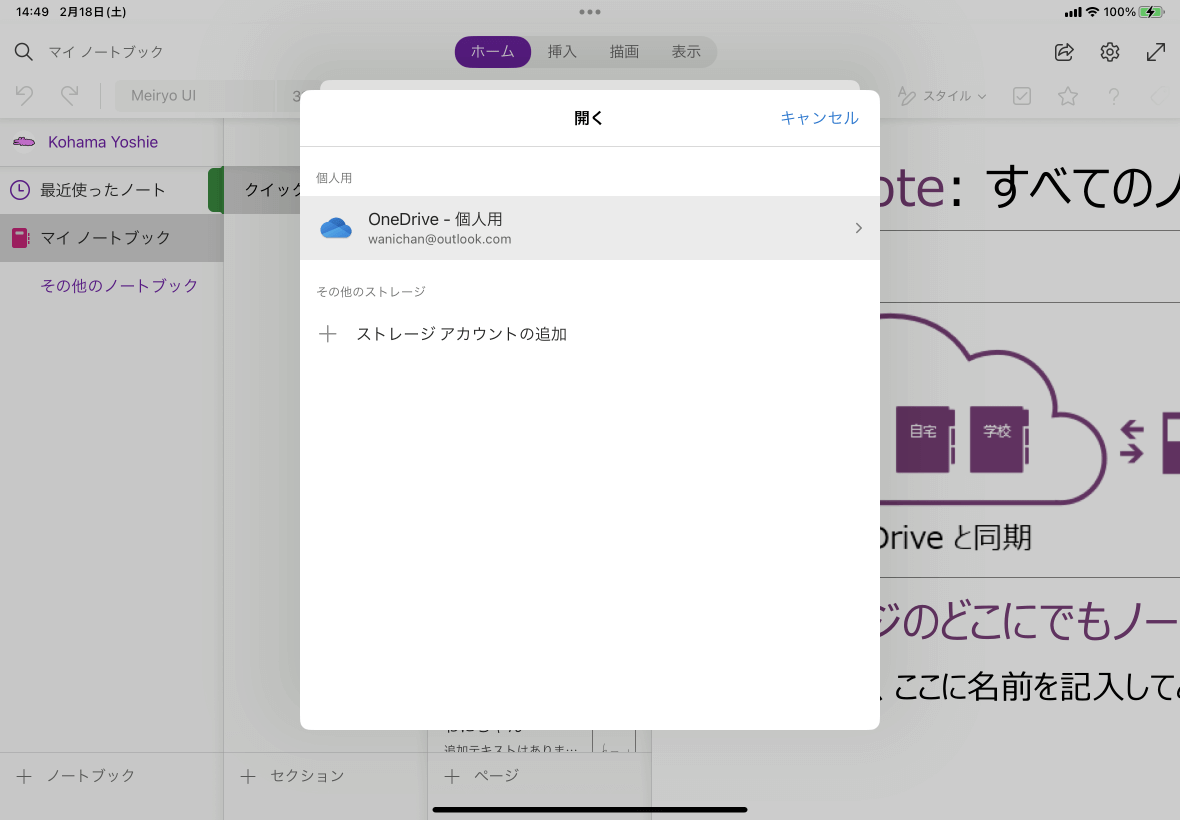The width and height of the screenshot is (1180, 820).
Task: Click the redo arrow icon
Action: pyautogui.click(x=70, y=96)
